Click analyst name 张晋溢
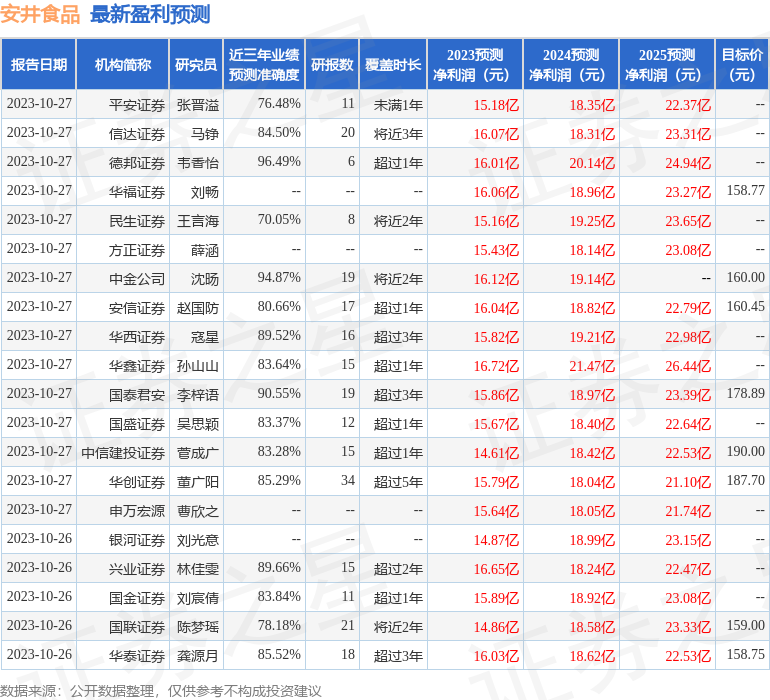 tap(197, 105)
